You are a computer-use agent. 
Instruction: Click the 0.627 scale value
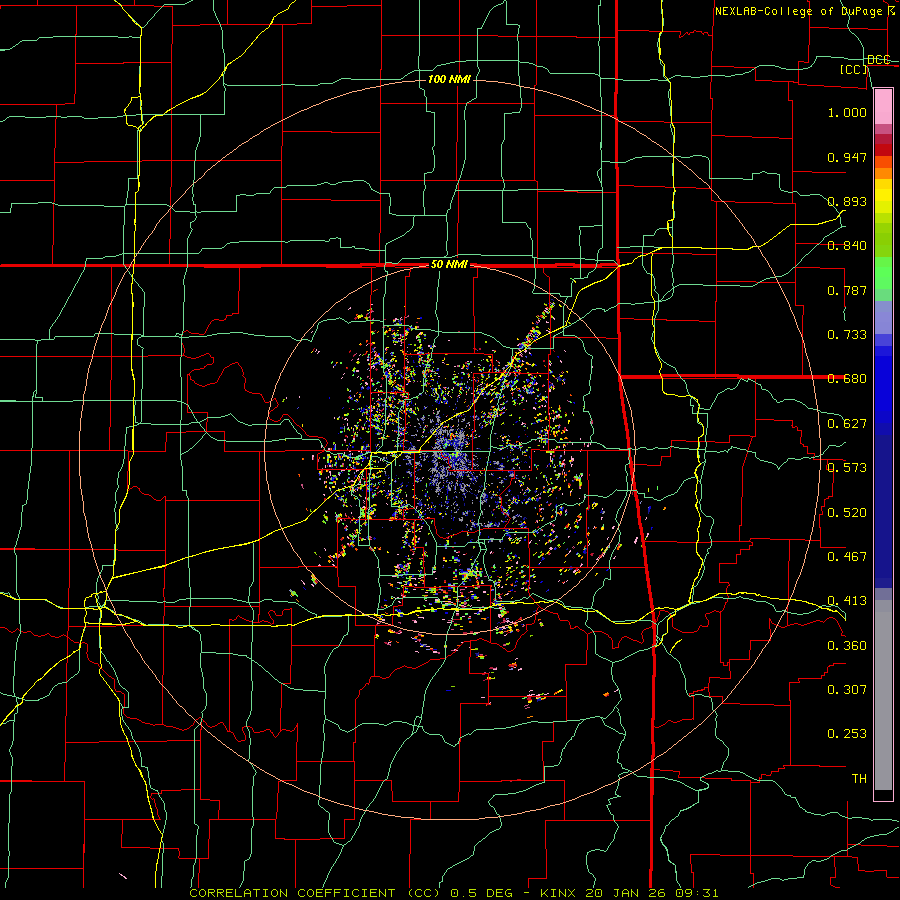[x=847, y=424]
